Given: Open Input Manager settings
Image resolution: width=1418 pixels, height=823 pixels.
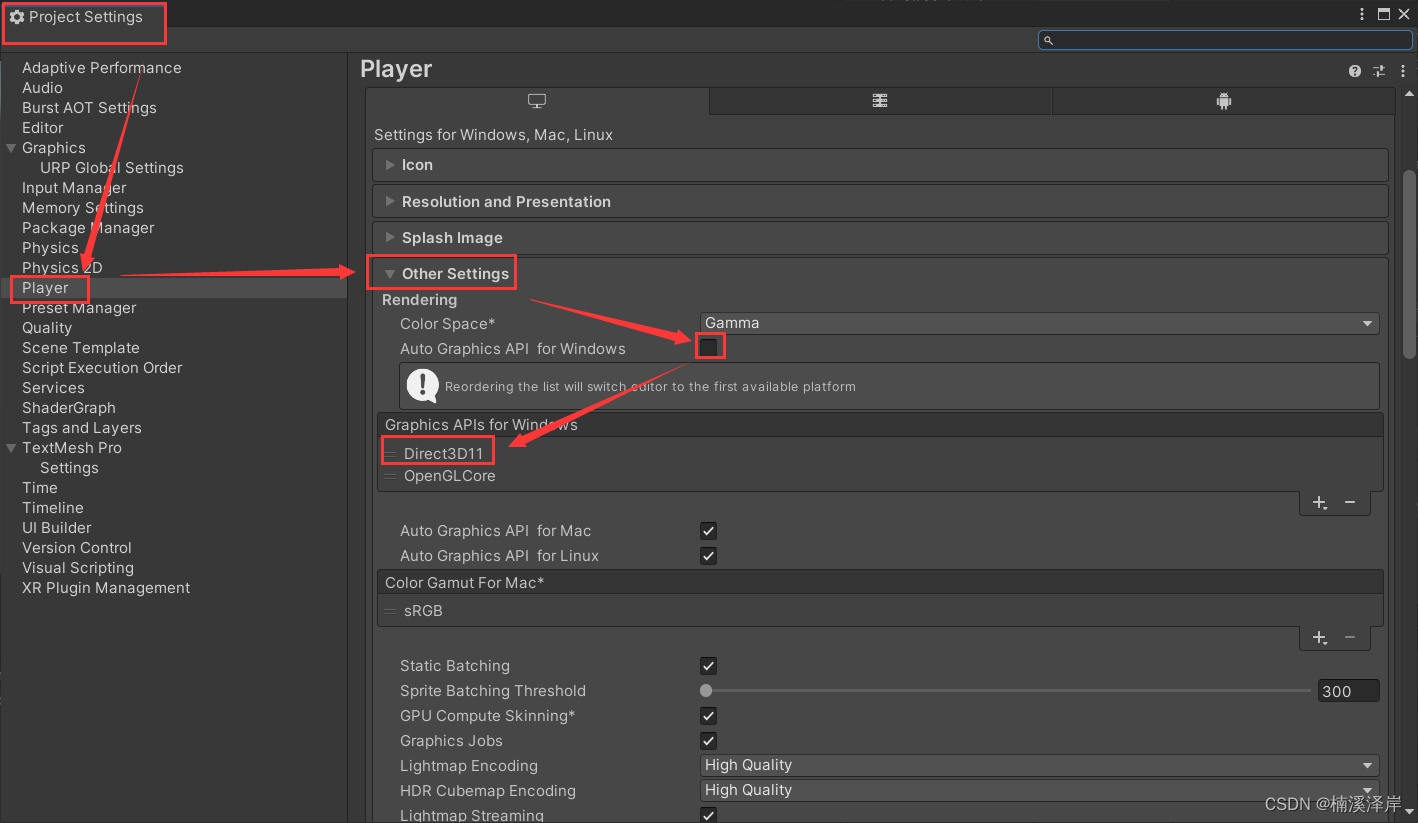Looking at the screenshot, I should [x=74, y=188].
